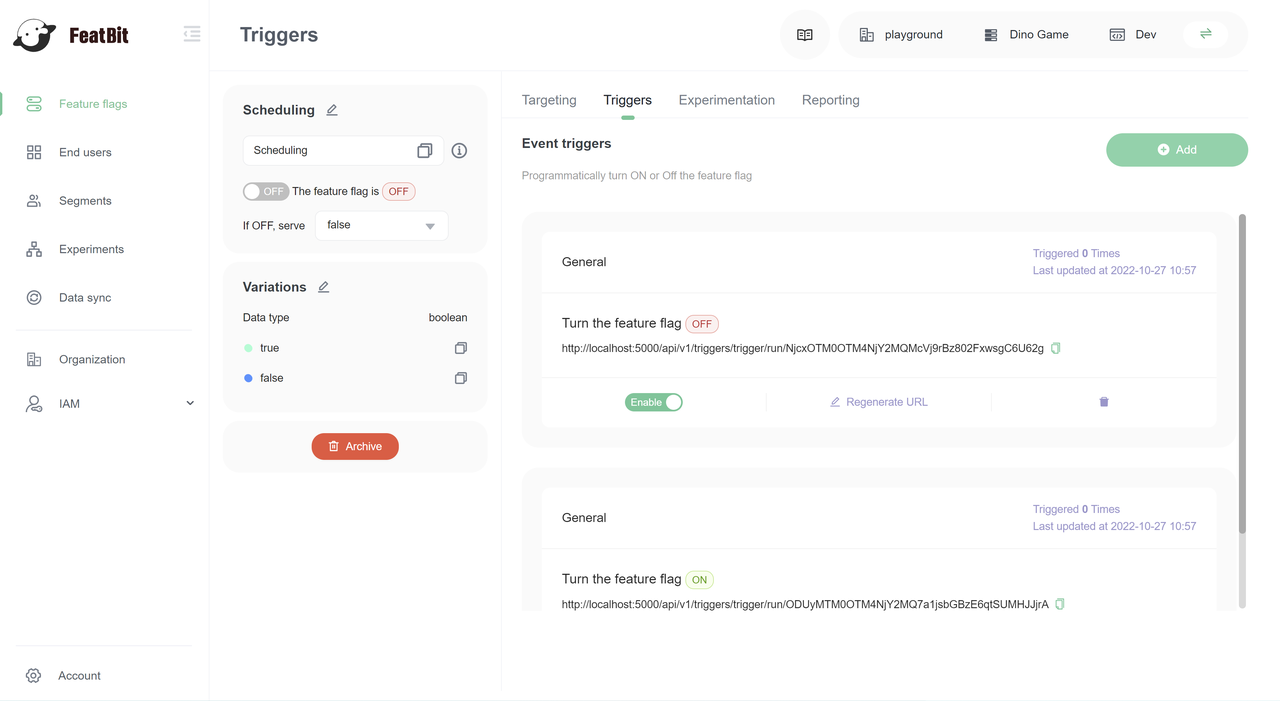Expand the IAM menu in the sidebar
Image resolution: width=1280 pixels, height=701 pixels.
[x=70, y=403]
